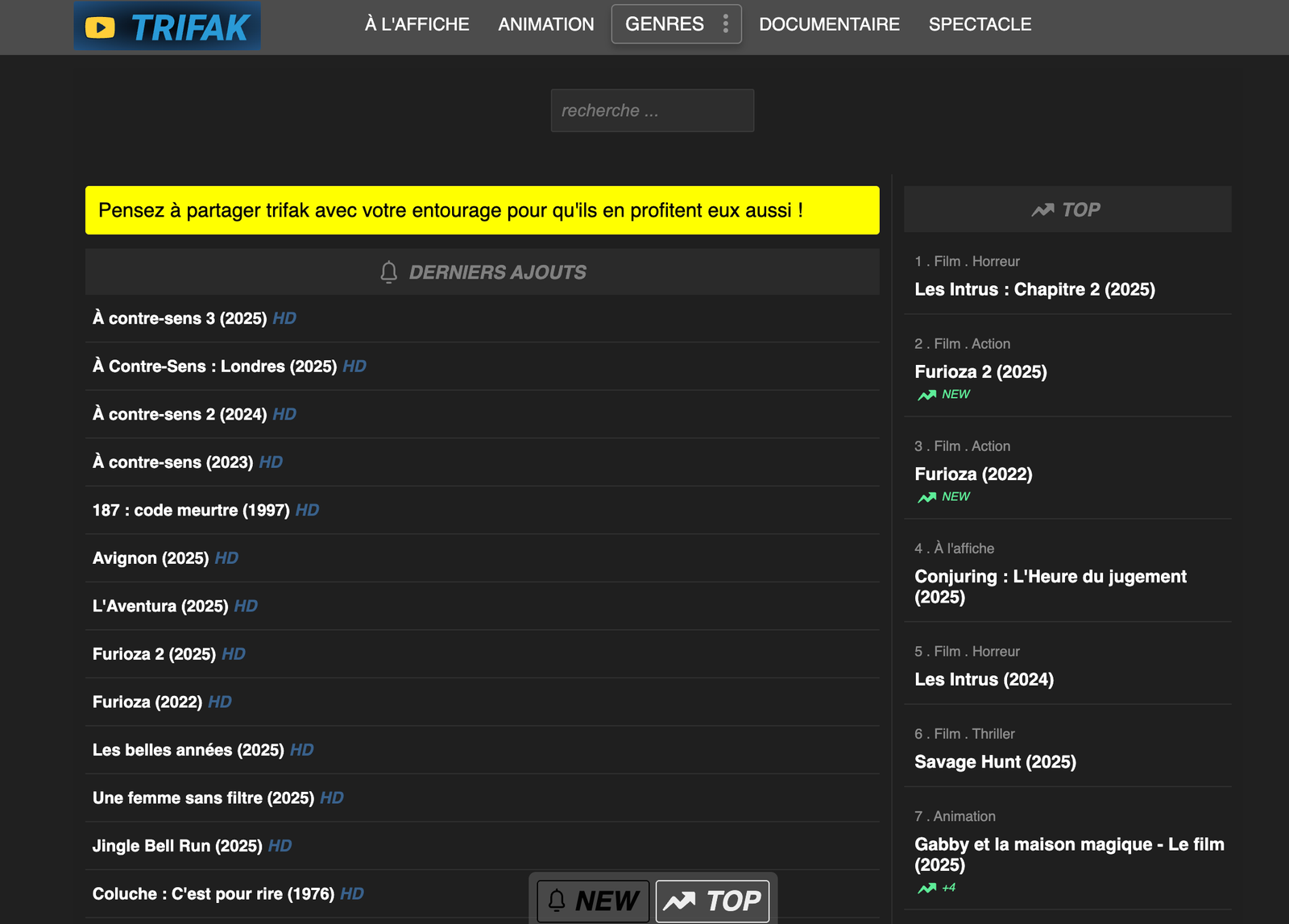Click the recherche search field
1289x924 pixels.
point(652,110)
